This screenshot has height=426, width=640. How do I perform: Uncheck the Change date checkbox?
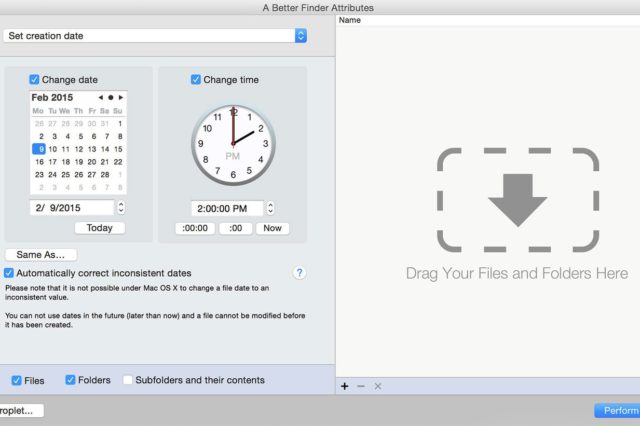tap(34, 79)
